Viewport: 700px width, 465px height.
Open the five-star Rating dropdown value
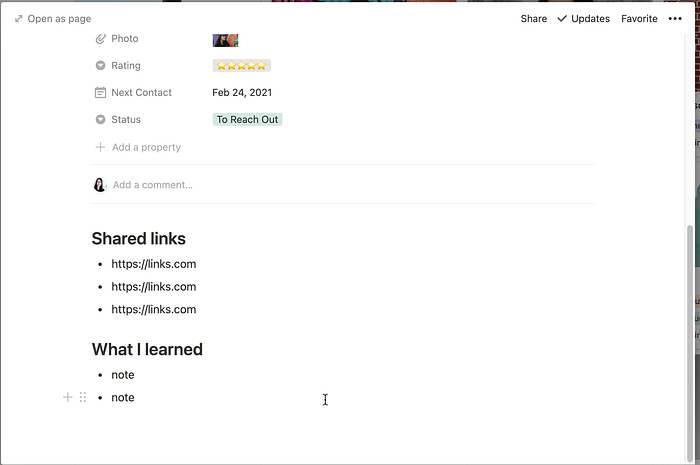click(x=242, y=66)
